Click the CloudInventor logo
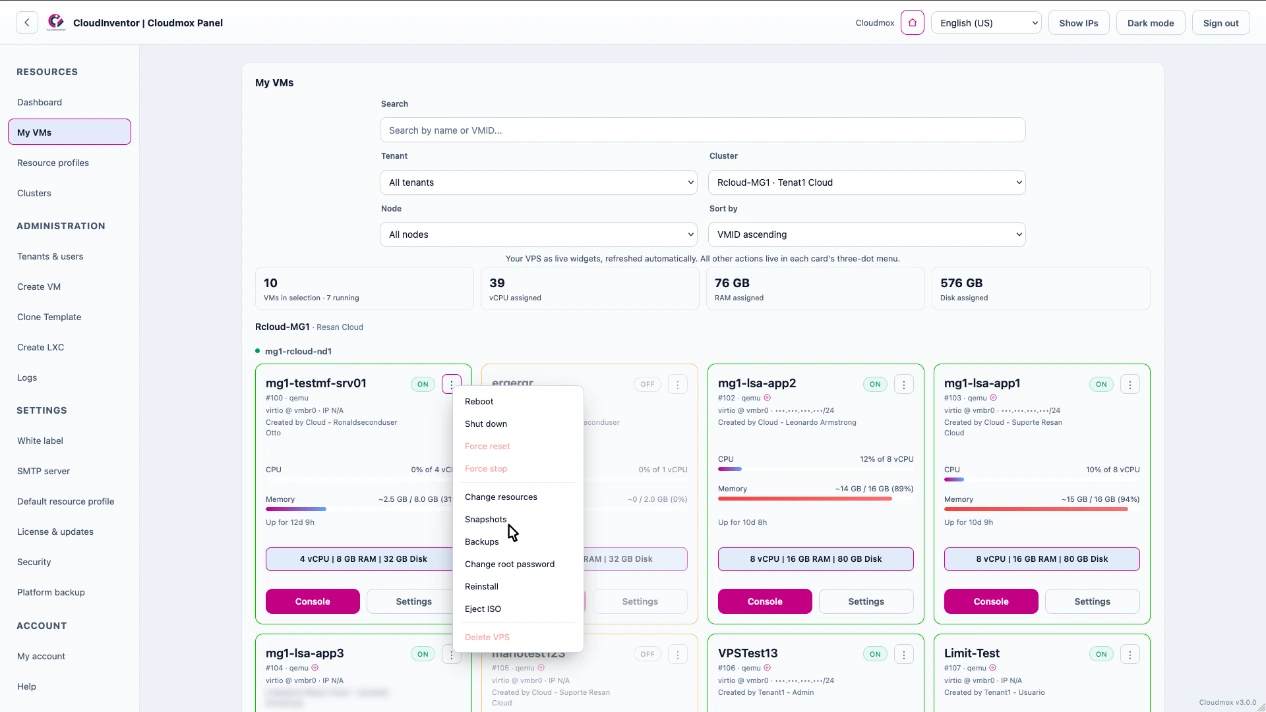The height and width of the screenshot is (712, 1266). click(56, 22)
